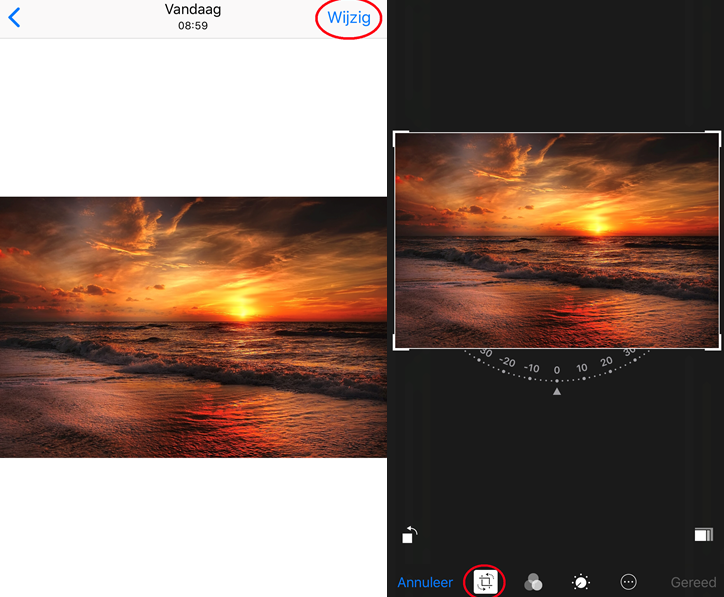Click the top-right crop corner handle
Viewport: 724px width, 597px height.
(715, 137)
